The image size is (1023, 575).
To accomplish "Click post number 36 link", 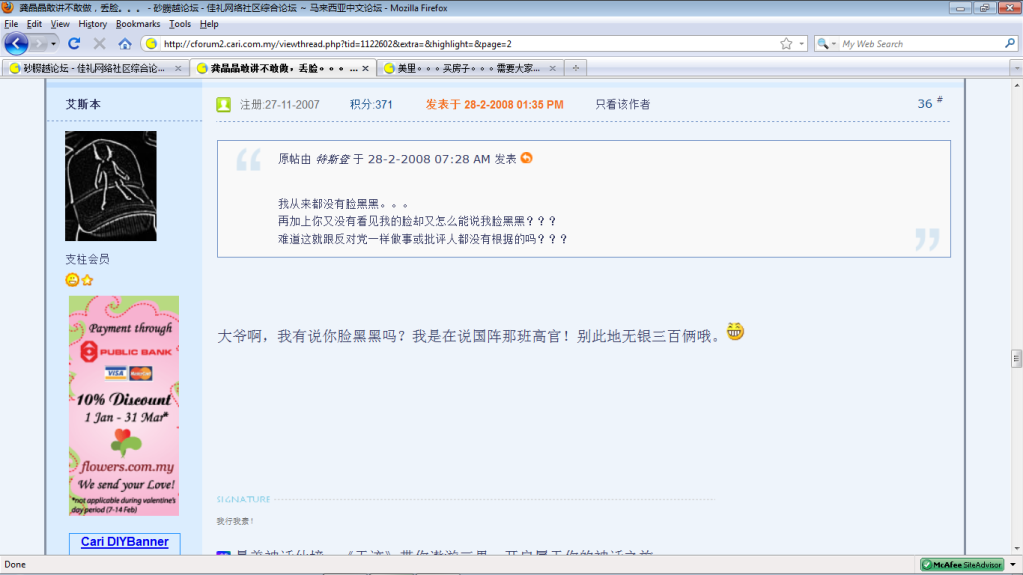I will 925,104.
